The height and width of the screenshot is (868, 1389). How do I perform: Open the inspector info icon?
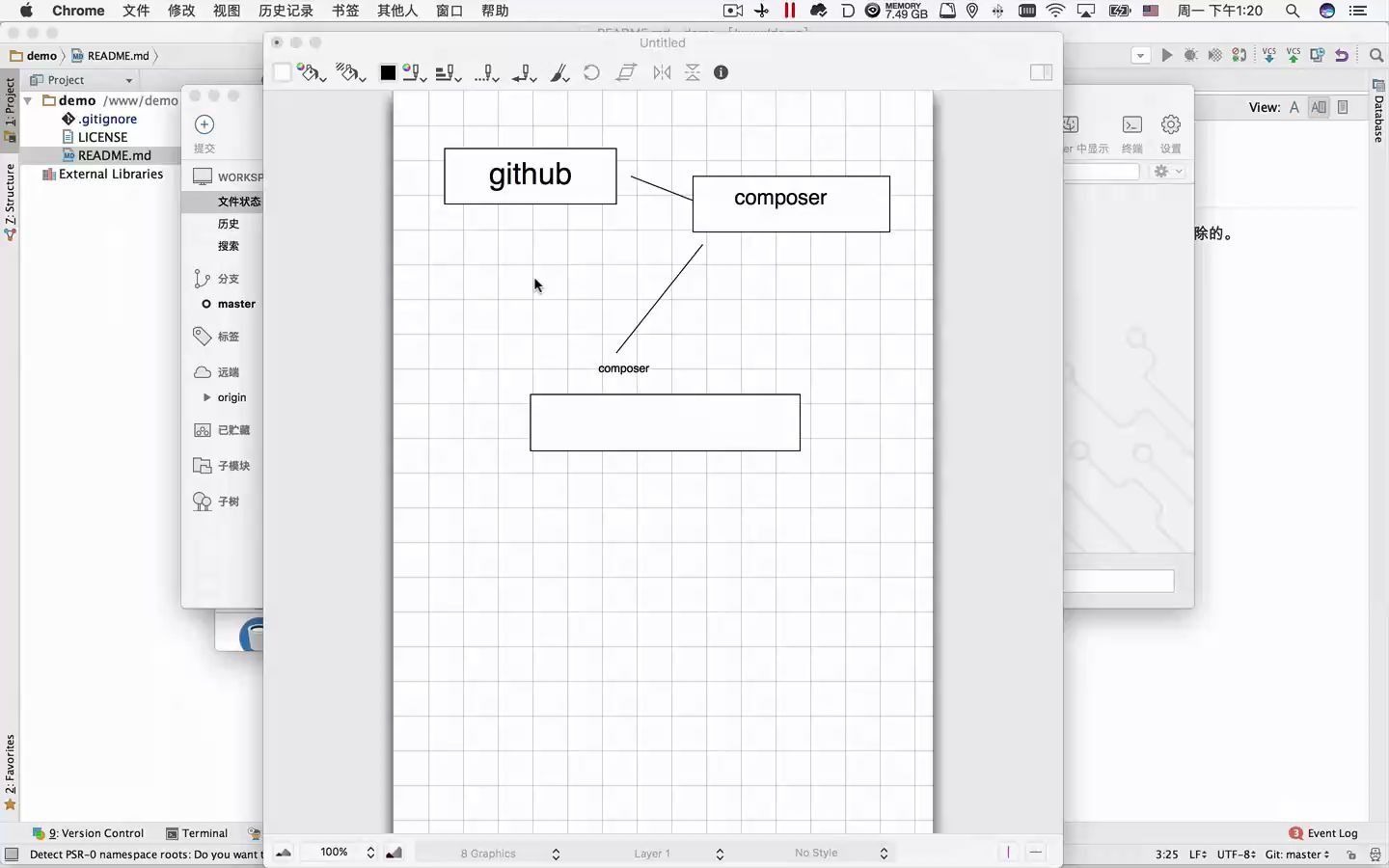click(x=721, y=72)
